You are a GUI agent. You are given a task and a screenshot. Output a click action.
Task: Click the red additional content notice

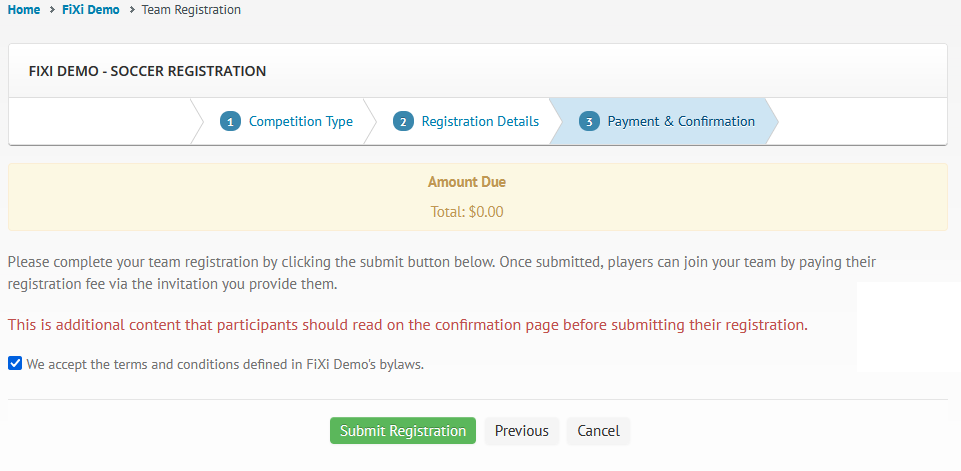[x=408, y=325]
